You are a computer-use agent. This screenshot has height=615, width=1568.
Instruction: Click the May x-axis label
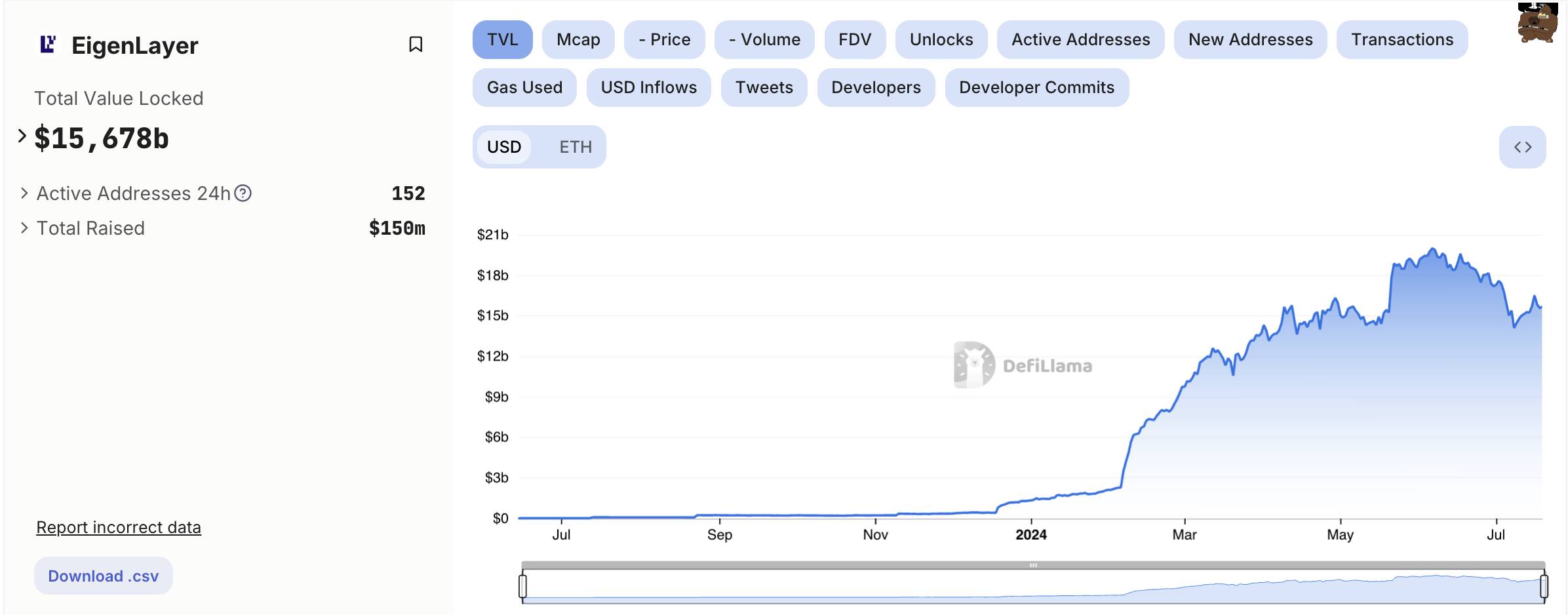(1341, 535)
